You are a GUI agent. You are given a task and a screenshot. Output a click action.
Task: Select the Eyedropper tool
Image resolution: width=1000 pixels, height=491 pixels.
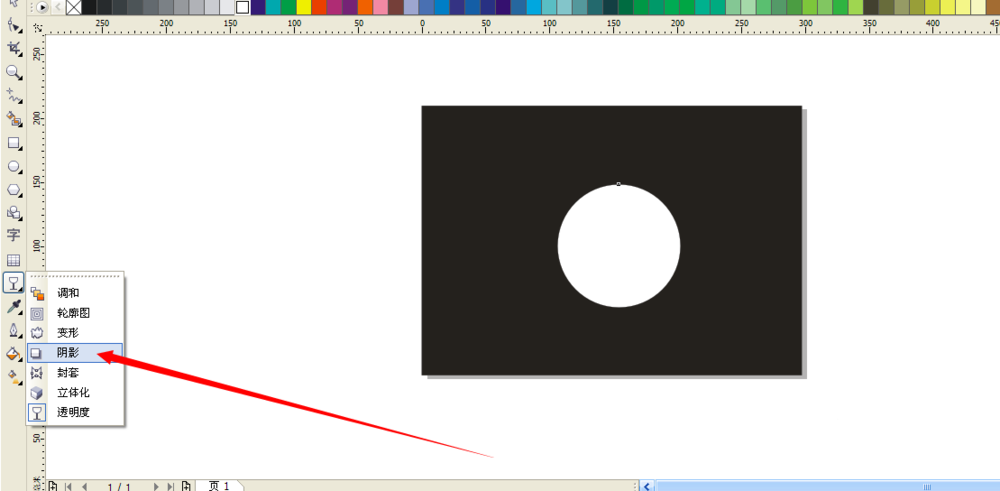(13, 307)
